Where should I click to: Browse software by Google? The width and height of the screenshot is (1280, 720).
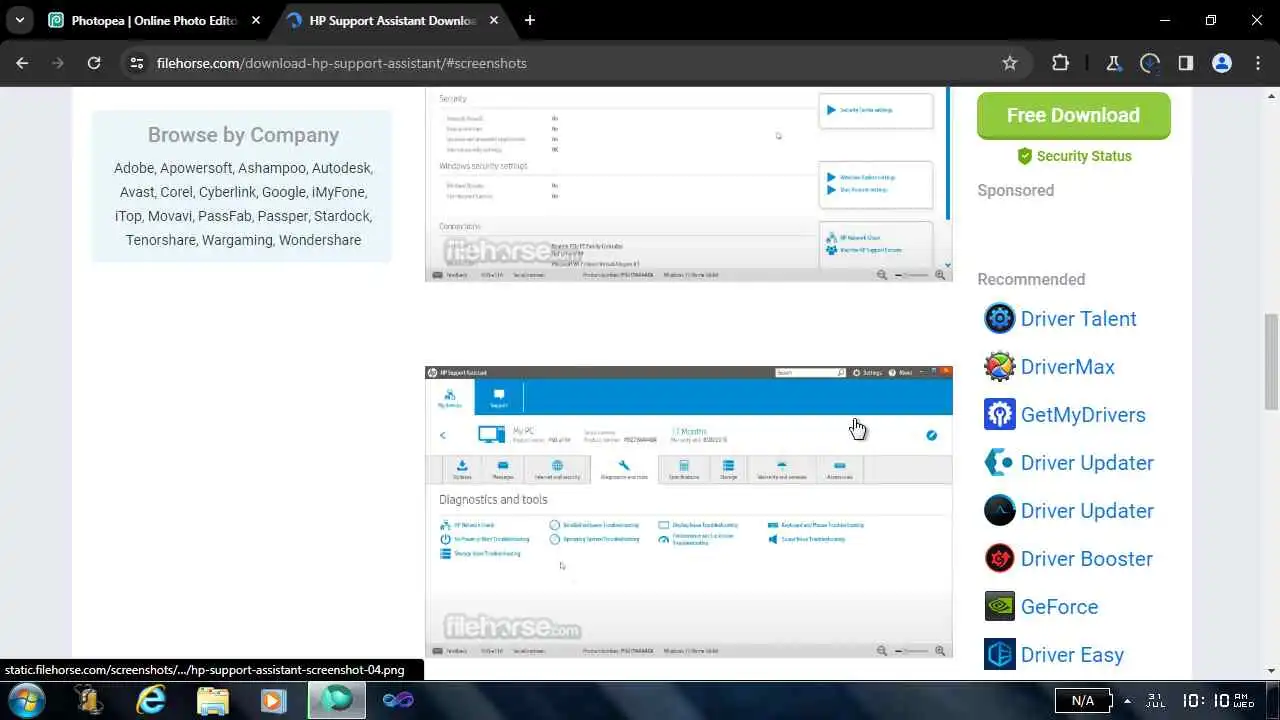(284, 192)
